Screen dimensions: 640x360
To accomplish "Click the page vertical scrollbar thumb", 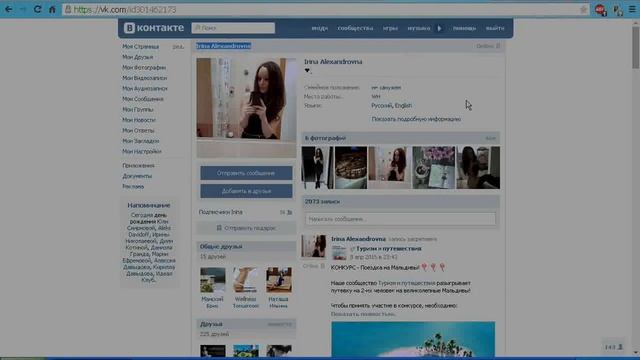I will tap(636, 47).
